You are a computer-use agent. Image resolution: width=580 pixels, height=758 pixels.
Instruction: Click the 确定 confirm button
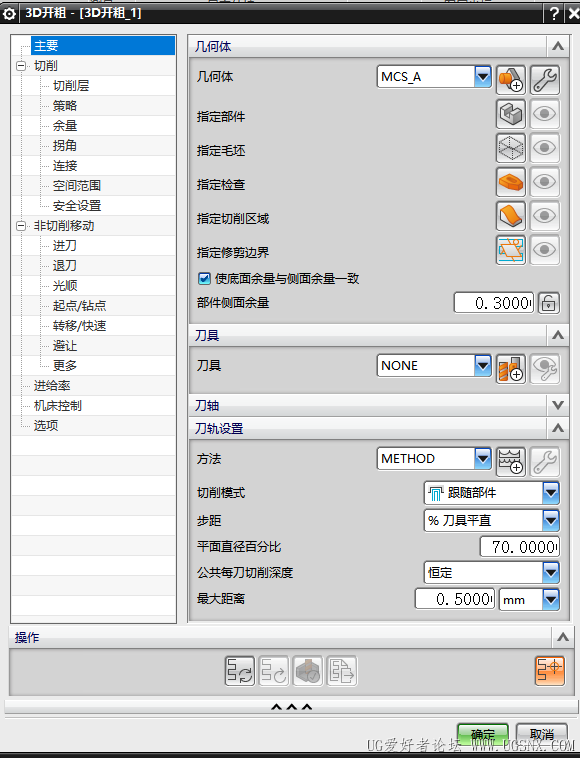(483, 735)
